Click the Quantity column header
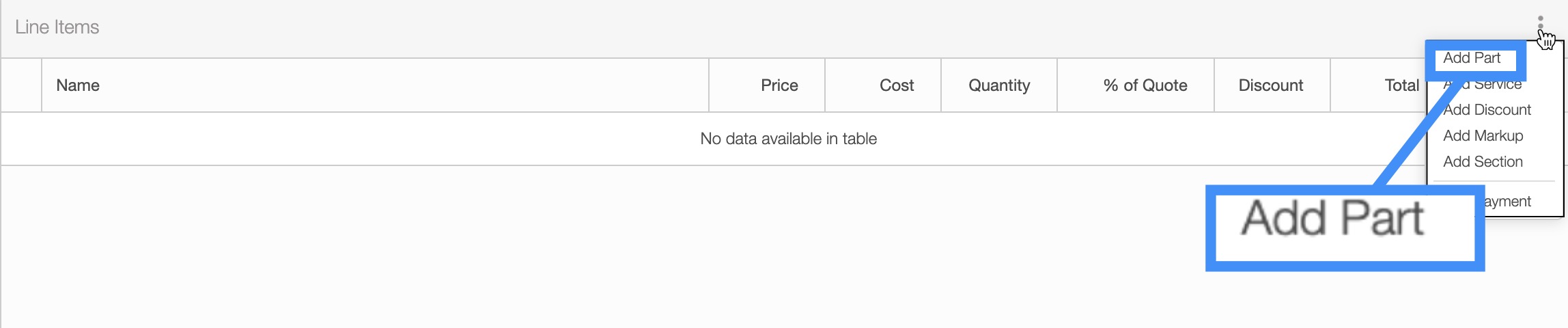The height and width of the screenshot is (328, 1568). tap(999, 85)
